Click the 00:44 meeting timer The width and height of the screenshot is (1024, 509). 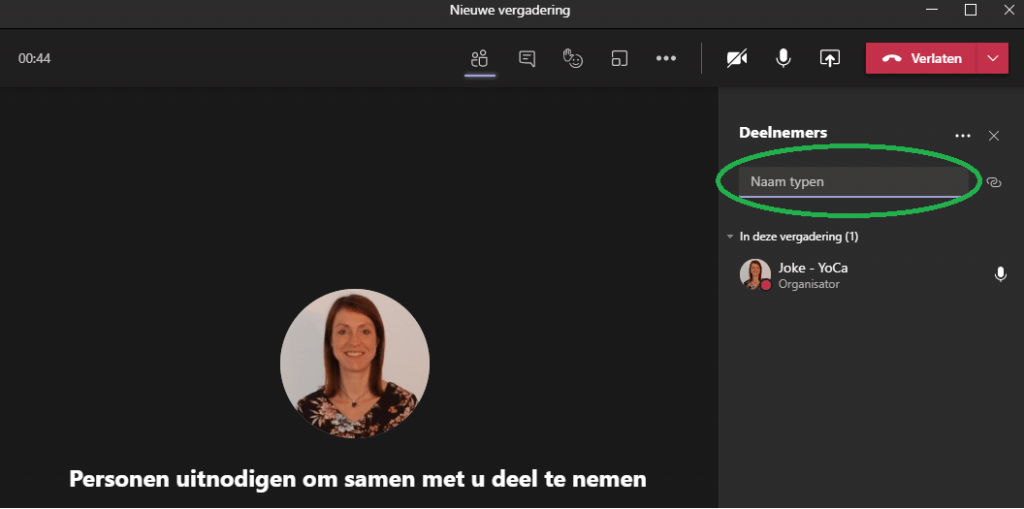(x=35, y=59)
